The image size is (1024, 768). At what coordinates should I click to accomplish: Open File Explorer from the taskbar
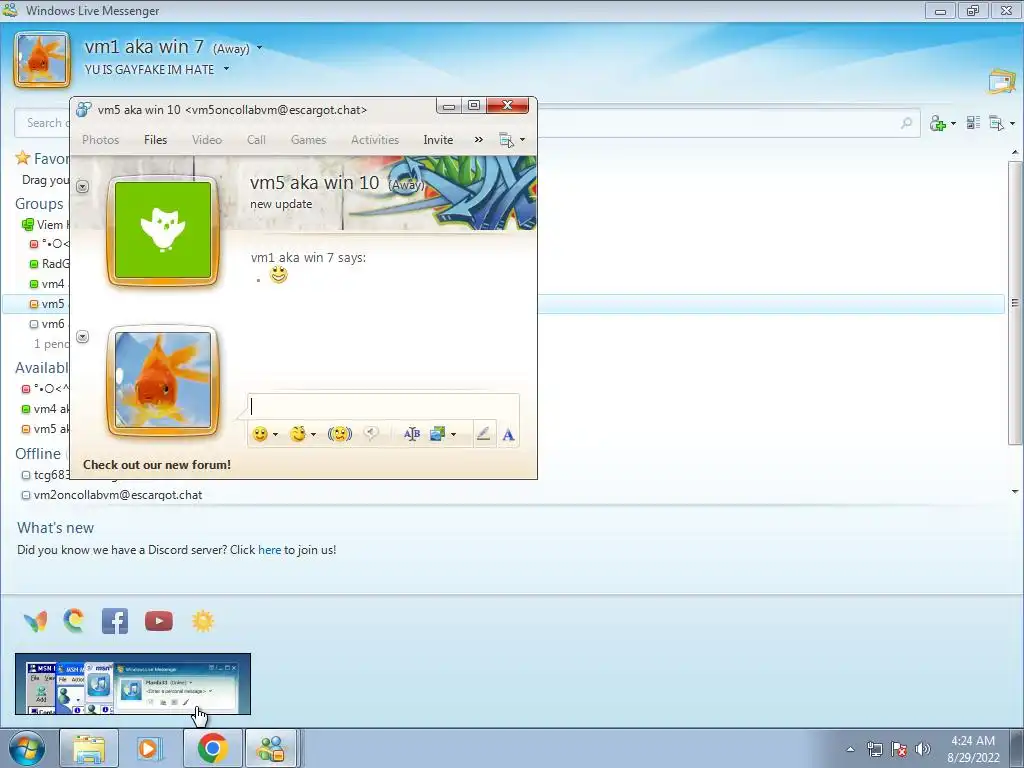(x=89, y=748)
